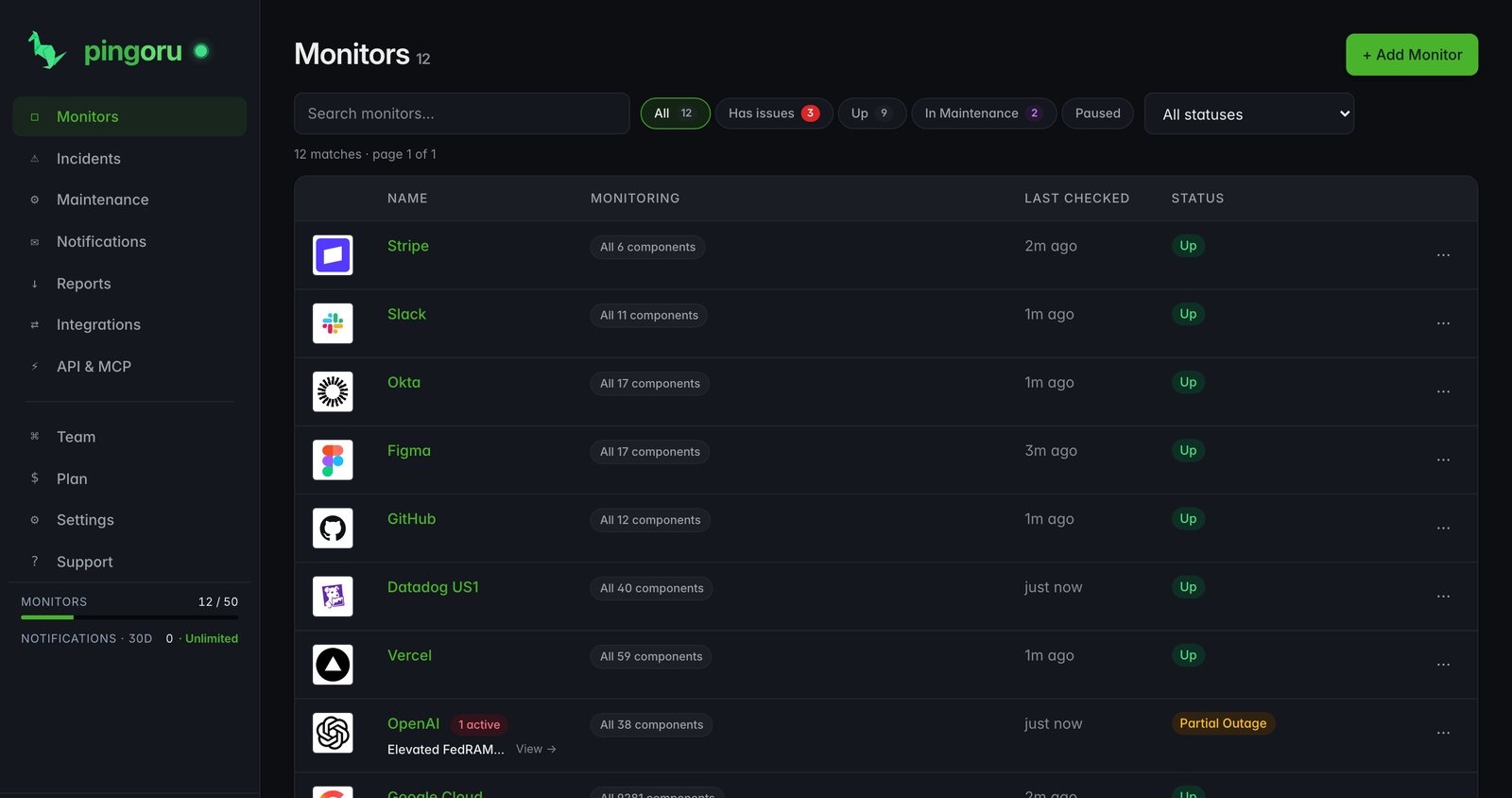This screenshot has height=798, width=1512.
Task: Go to Incidents in the sidebar
Action: [129, 159]
